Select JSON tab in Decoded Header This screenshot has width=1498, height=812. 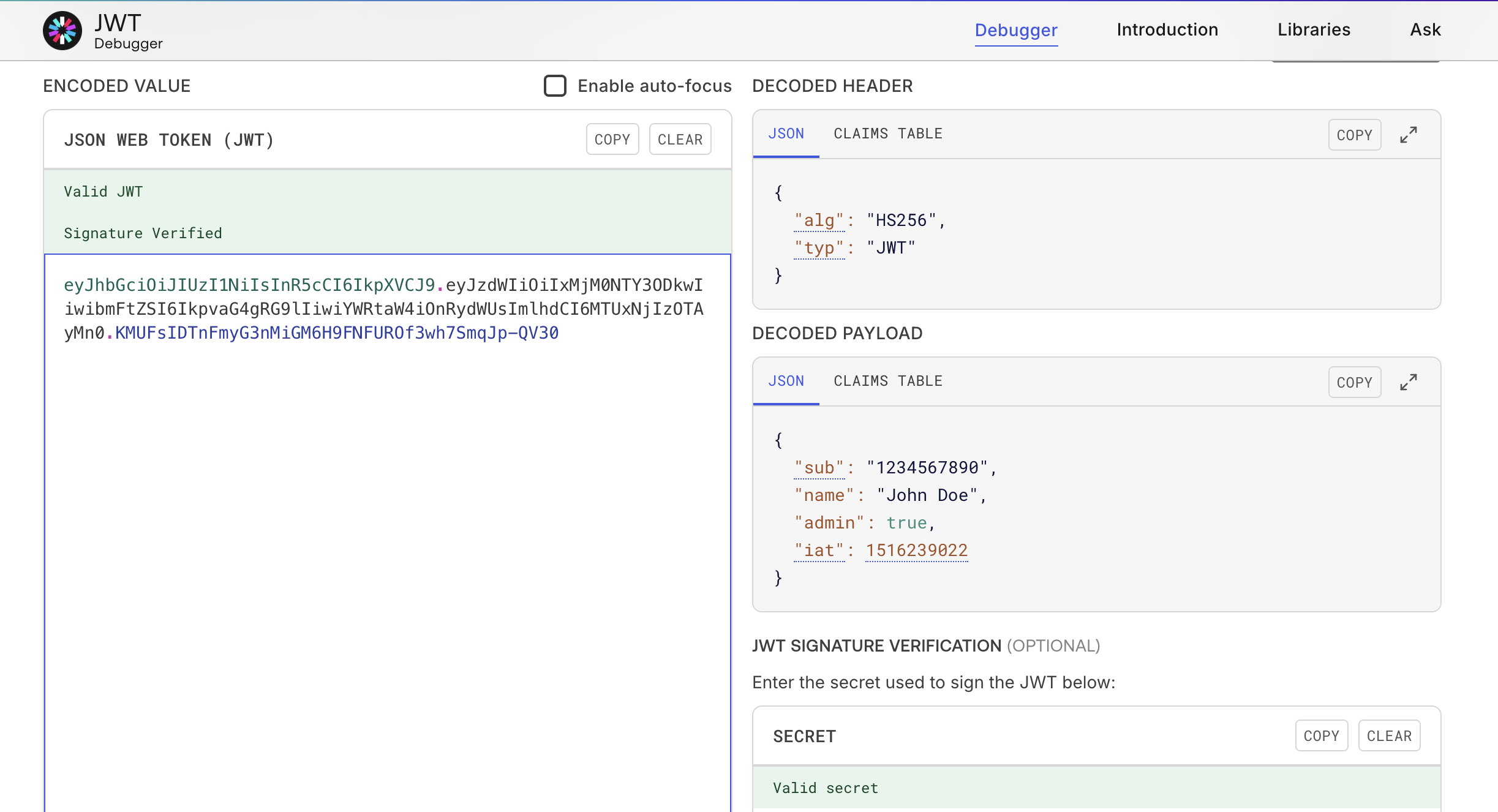786,133
